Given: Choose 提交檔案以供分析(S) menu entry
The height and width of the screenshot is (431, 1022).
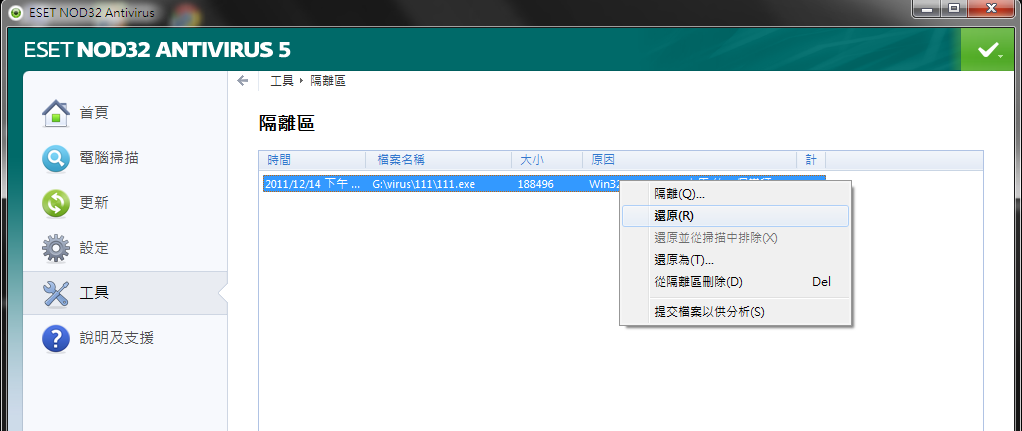Looking at the screenshot, I should pos(735,311).
